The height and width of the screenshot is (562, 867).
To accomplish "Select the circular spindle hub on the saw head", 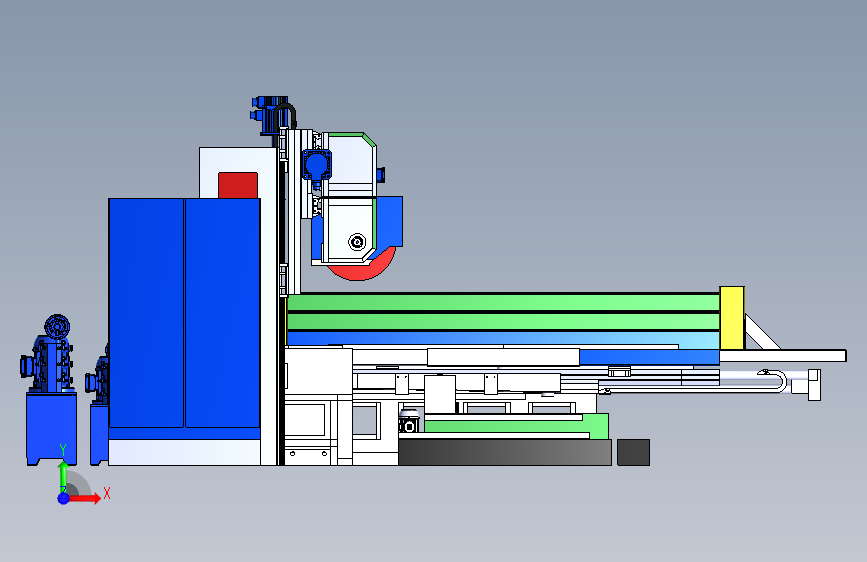I will (x=357, y=242).
